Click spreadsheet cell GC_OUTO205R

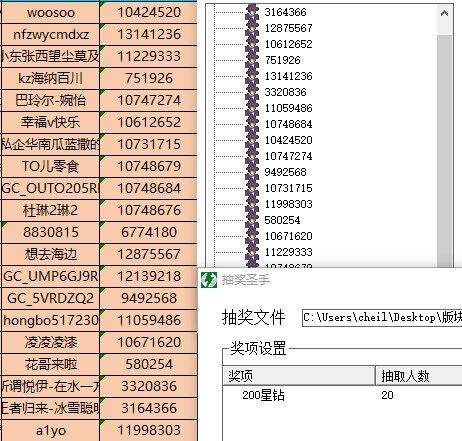click(50, 188)
